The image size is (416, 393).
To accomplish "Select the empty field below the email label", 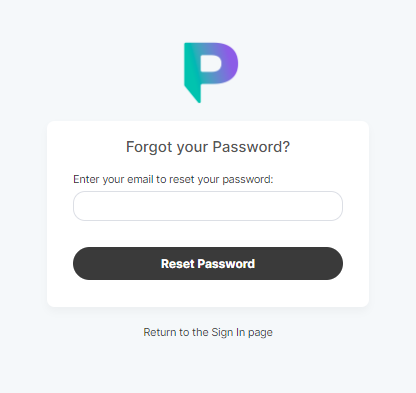I will click(x=208, y=206).
